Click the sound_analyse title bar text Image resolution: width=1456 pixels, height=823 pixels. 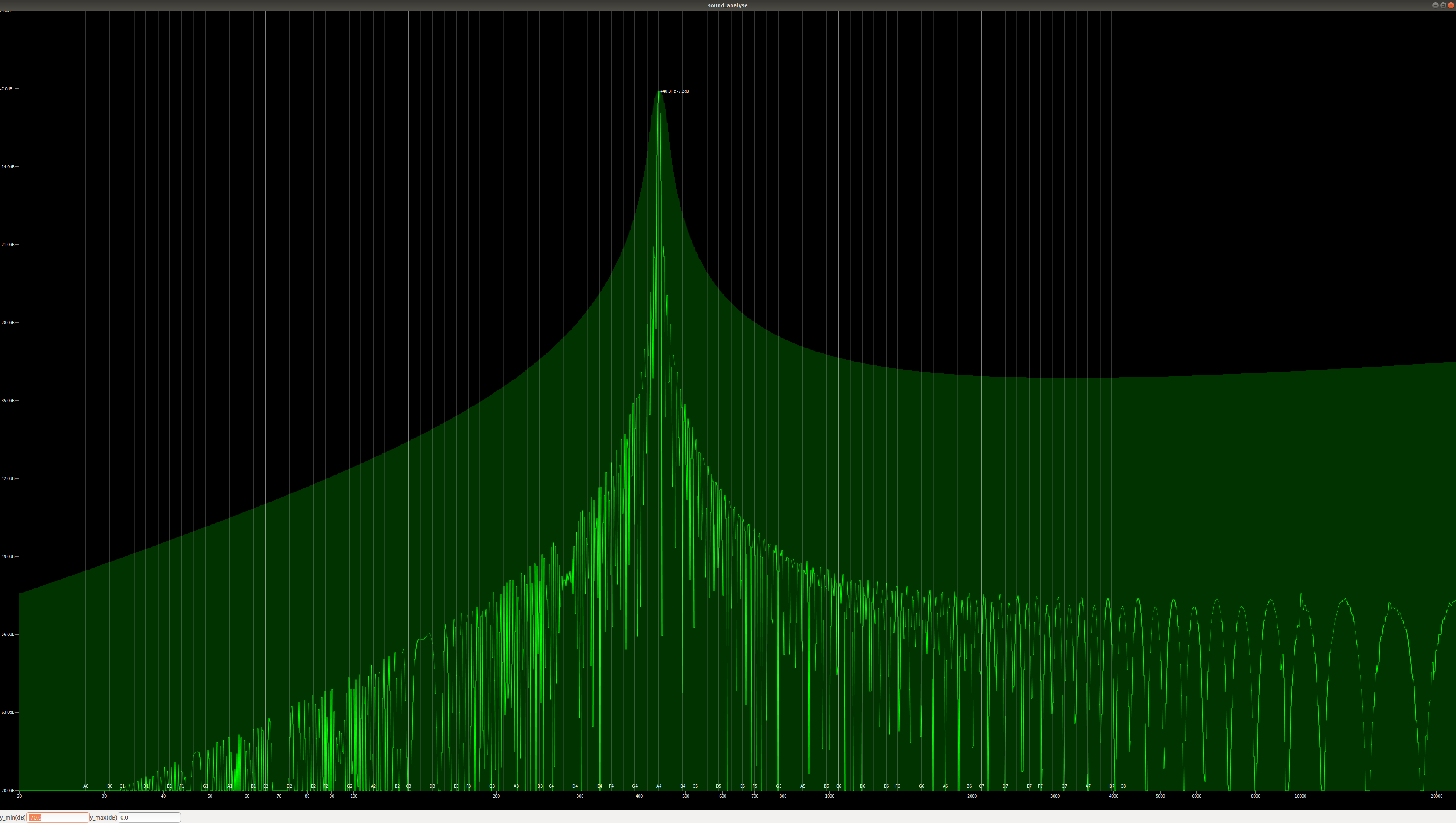tap(727, 5)
